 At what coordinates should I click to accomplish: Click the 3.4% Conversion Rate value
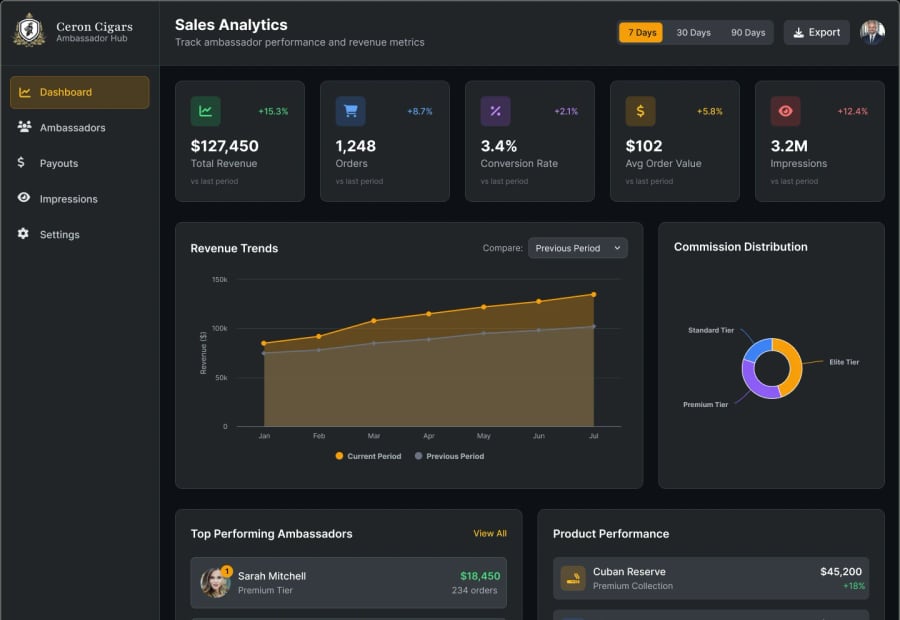pos(499,146)
